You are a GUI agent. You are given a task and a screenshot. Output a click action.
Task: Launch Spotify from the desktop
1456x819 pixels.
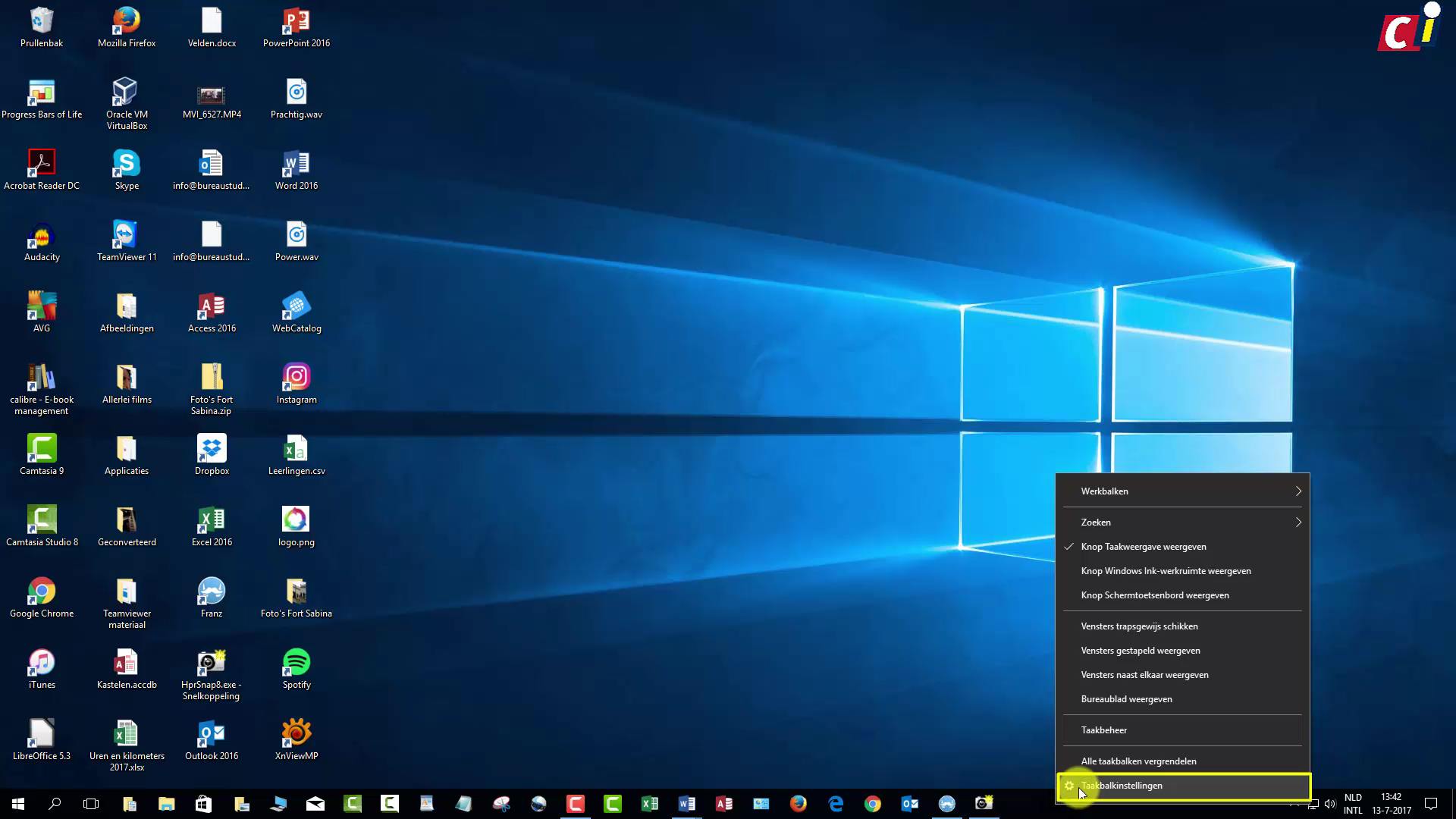coord(297,664)
